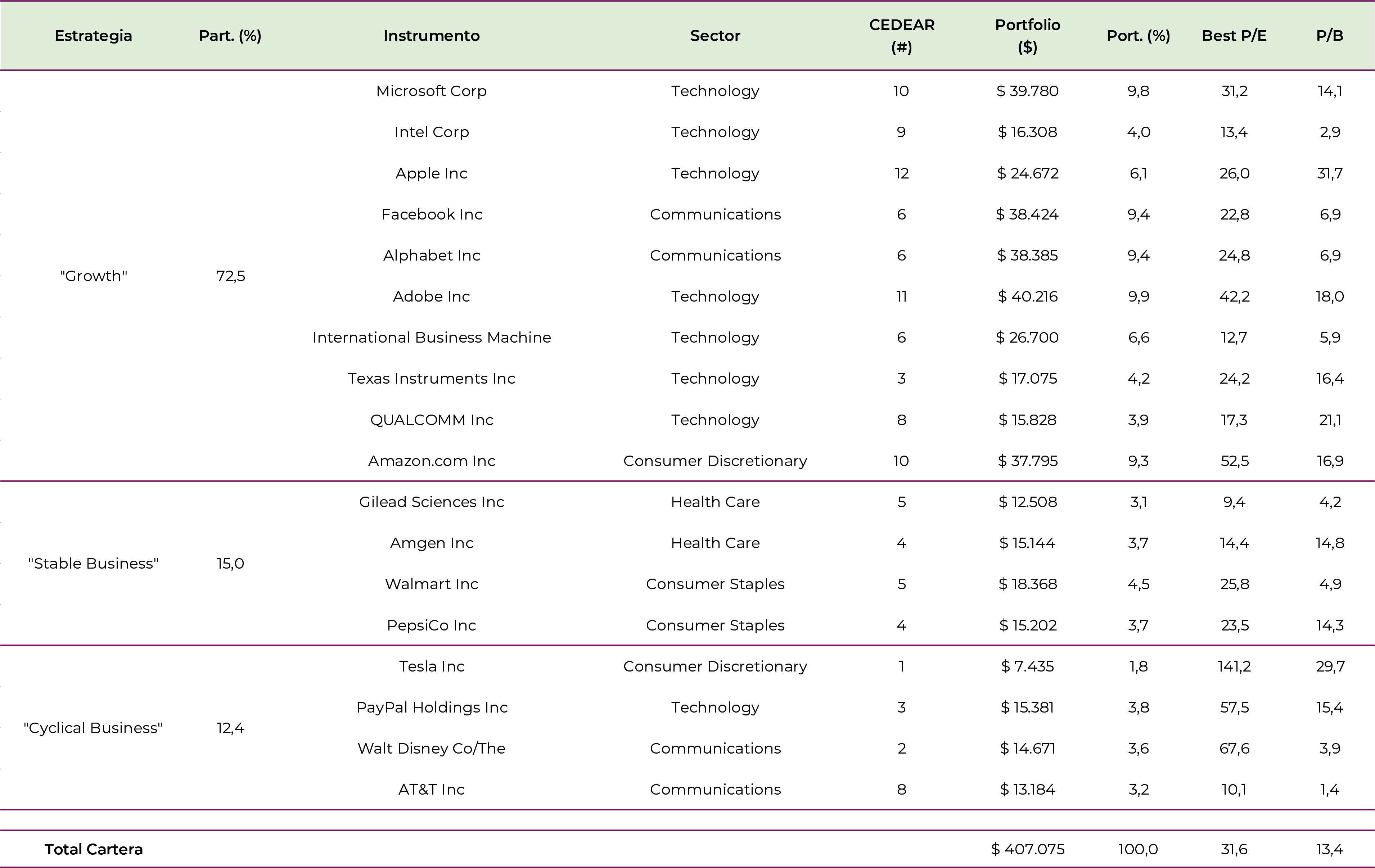Screen dimensions: 1375x868
Task: Select the Adobe Inc instrument cell
Action: click(x=431, y=297)
